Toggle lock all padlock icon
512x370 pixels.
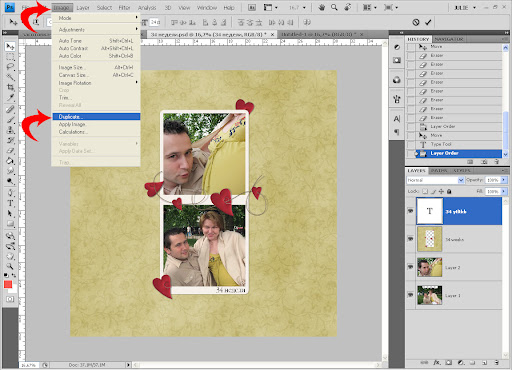tap(449, 191)
